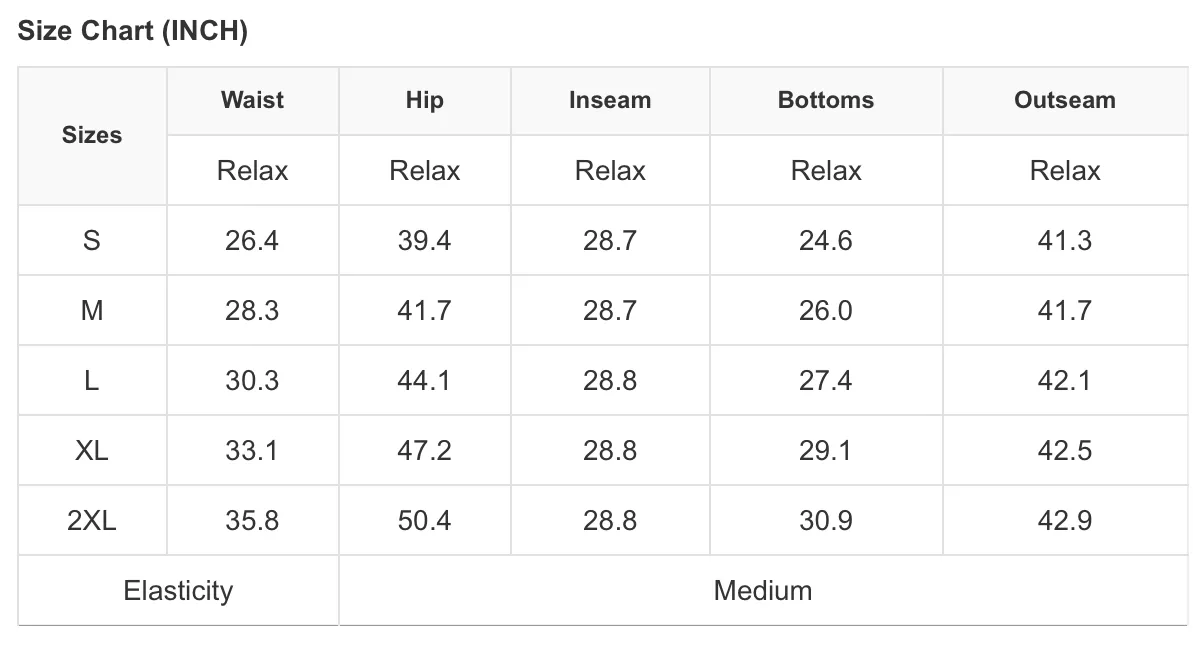The image size is (1196, 646).
Task: Click waist value 26.4 for size S
Action: 252,240
